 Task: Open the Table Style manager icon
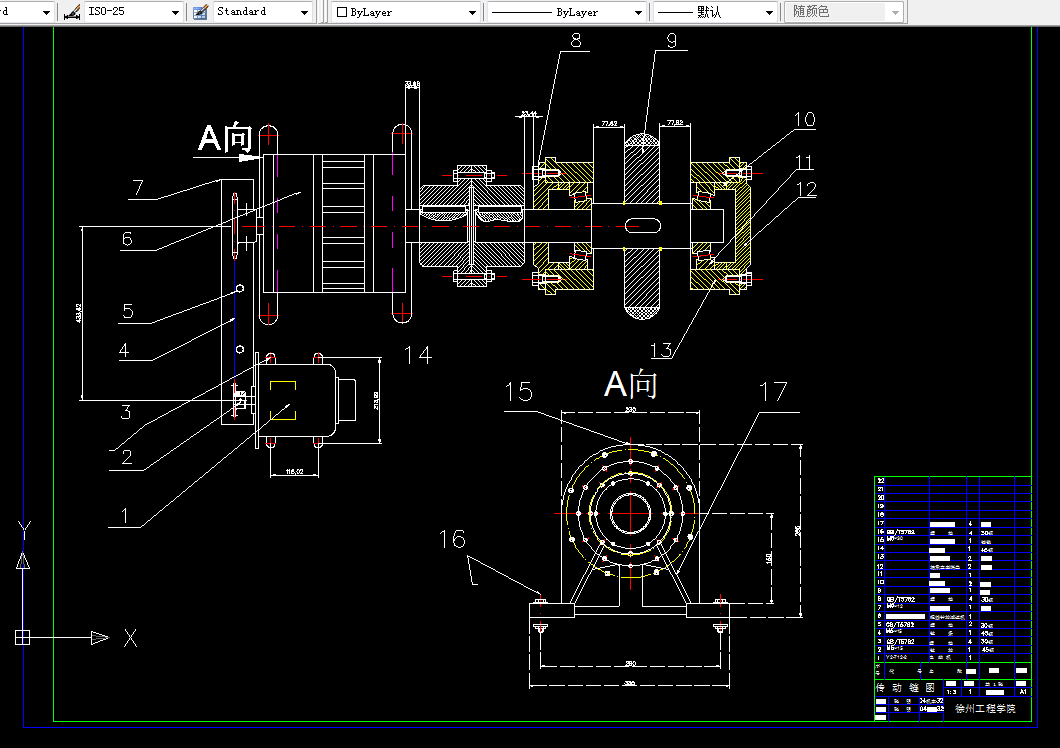click(200, 12)
